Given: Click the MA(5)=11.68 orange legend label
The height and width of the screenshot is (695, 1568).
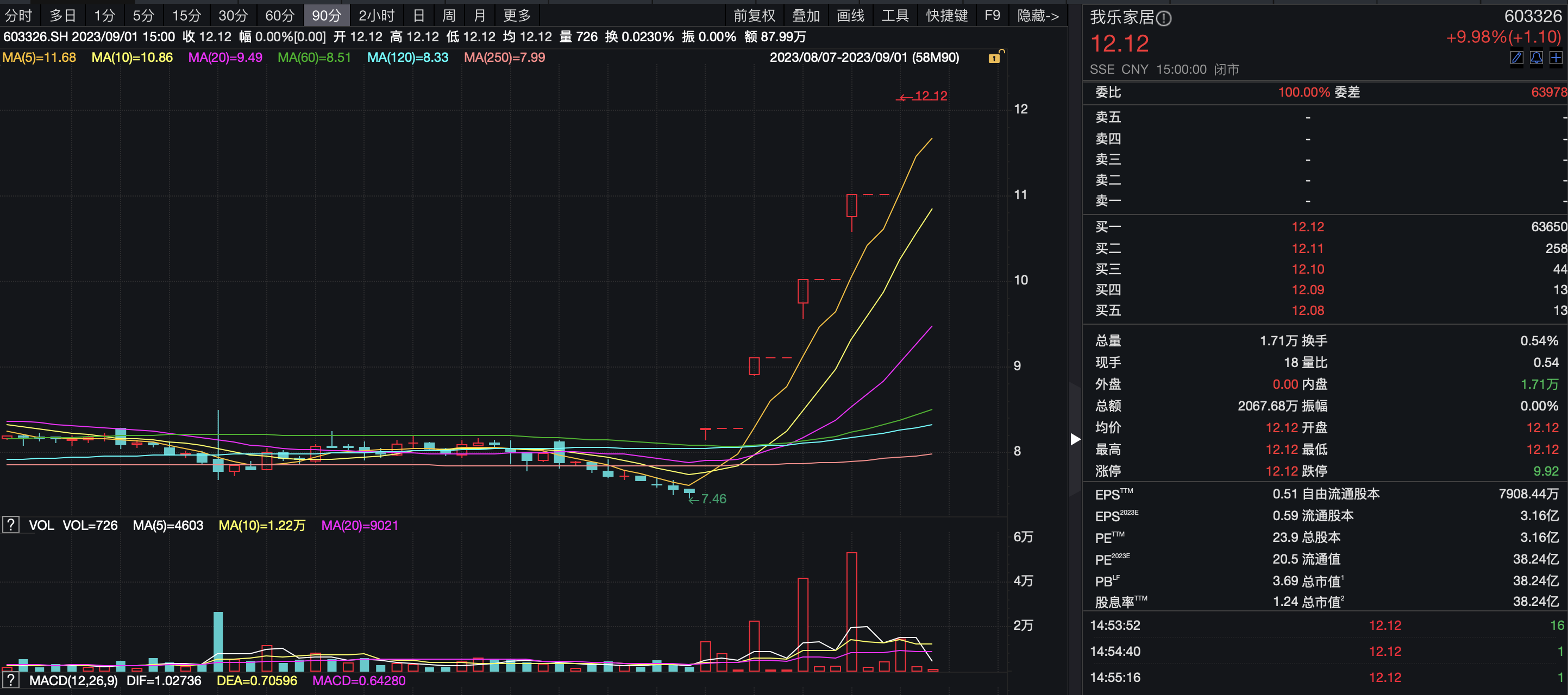Looking at the screenshot, I should coord(40,58).
